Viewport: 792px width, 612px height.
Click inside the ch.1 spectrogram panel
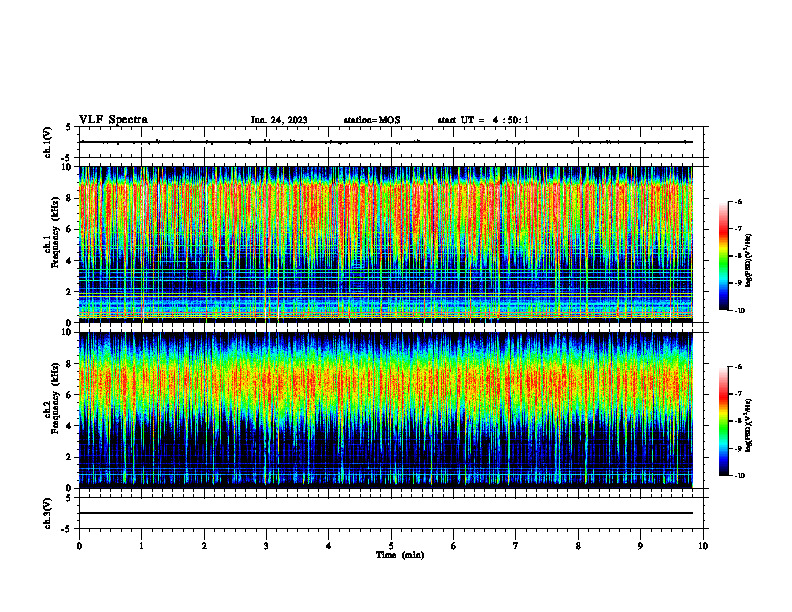pyautogui.click(x=386, y=244)
